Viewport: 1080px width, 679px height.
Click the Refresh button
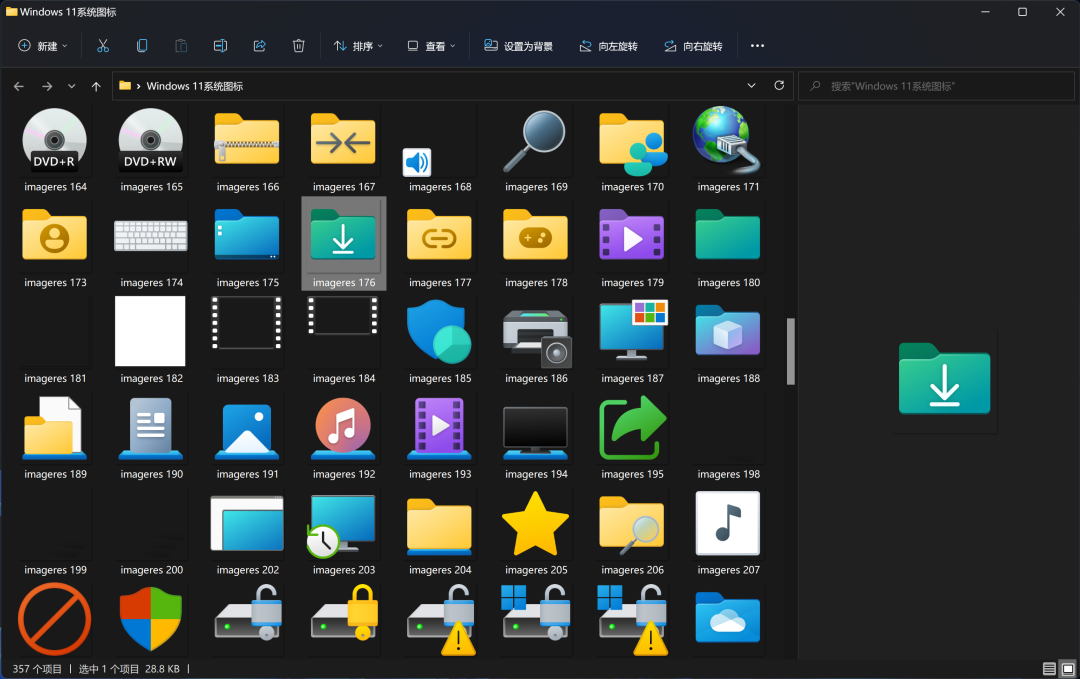click(x=779, y=85)
